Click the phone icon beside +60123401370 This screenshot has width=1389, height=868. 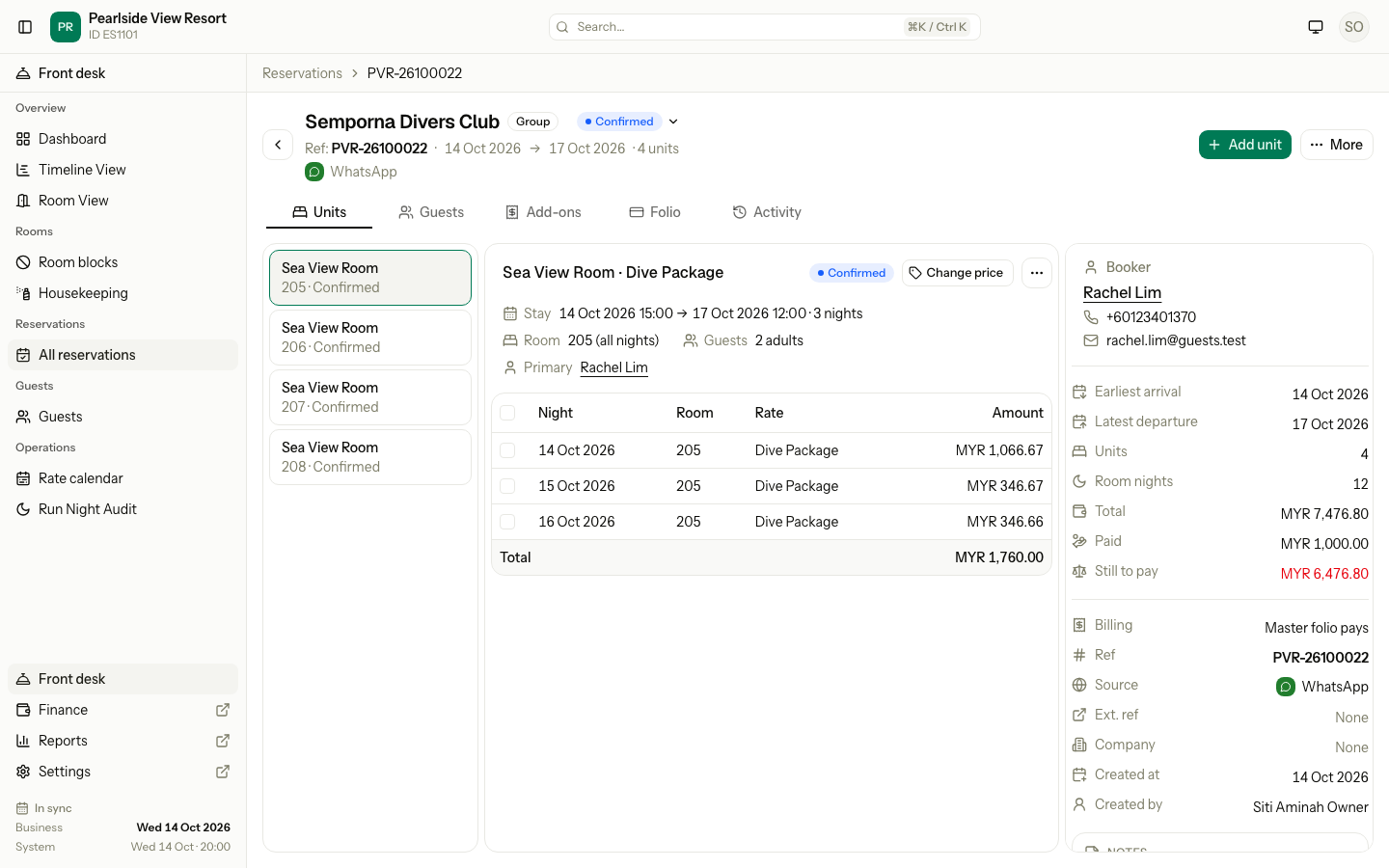[x=1091, y=317]
